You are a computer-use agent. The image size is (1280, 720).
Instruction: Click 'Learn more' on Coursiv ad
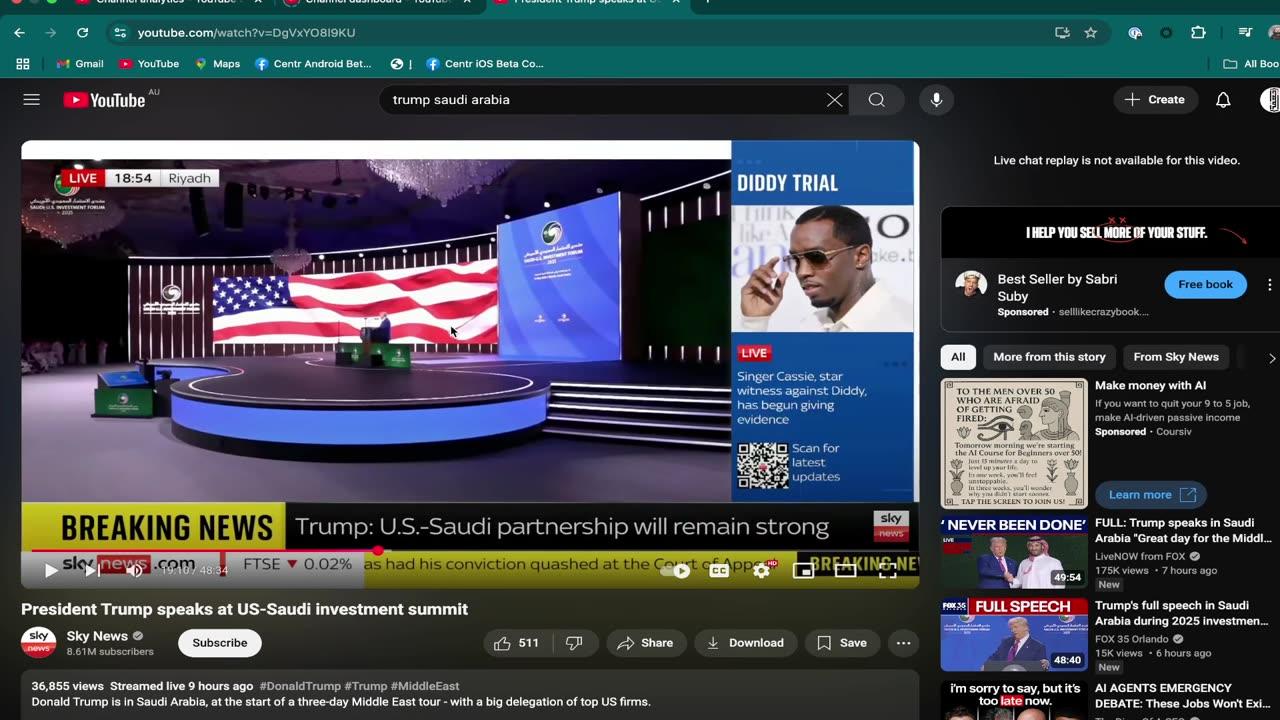[x=1150, y=495]
